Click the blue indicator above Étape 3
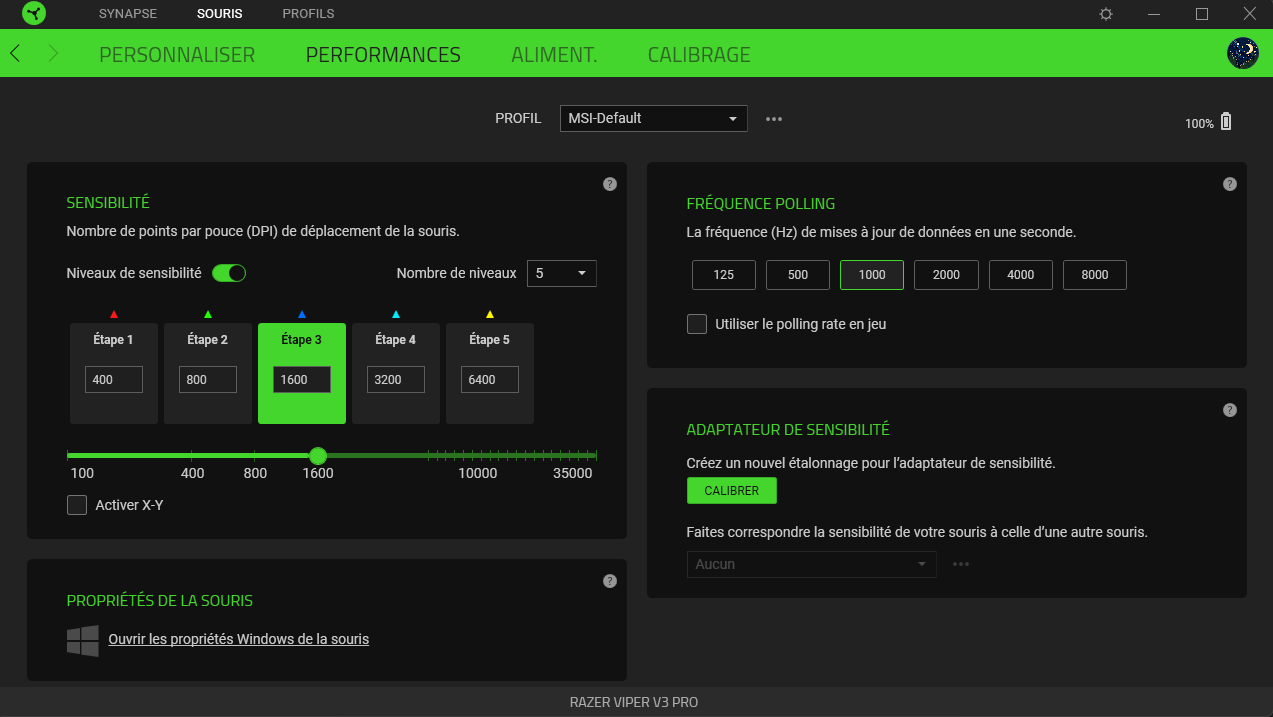1273x717 pixels. 302,314
